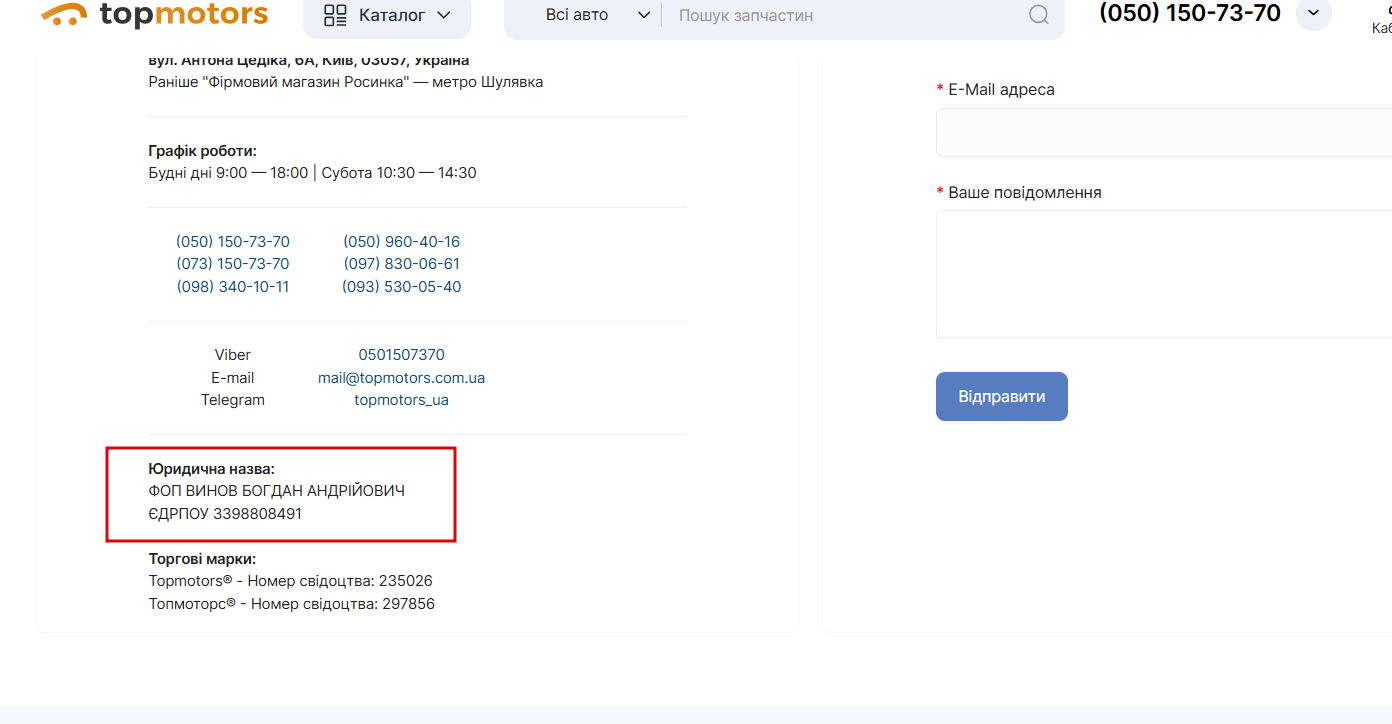The image size is (1392, 724).
Task: Click the E-Mail адреса input field
Action: 1164,132
